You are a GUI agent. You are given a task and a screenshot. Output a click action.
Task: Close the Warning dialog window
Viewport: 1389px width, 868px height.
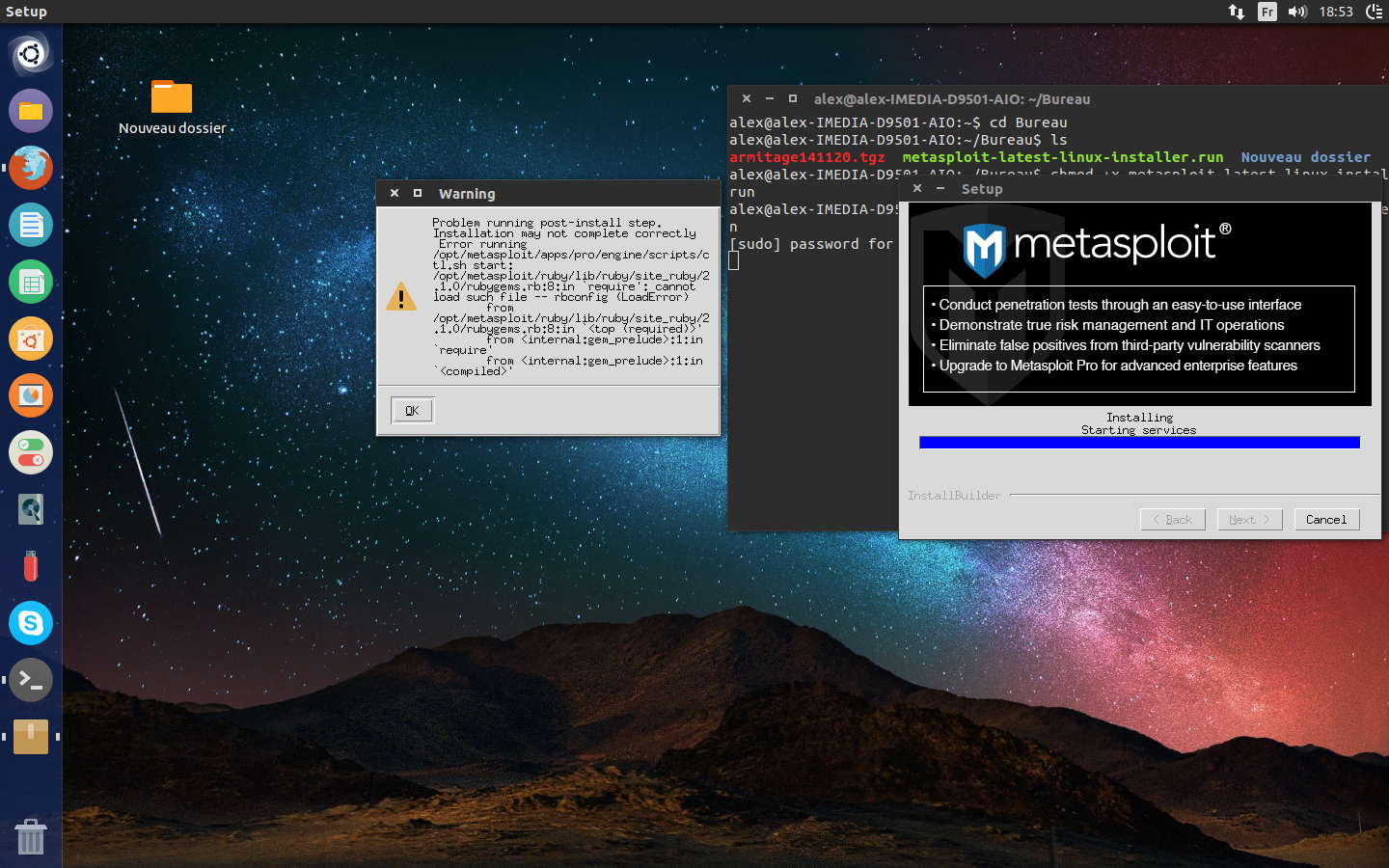(395, 193)
